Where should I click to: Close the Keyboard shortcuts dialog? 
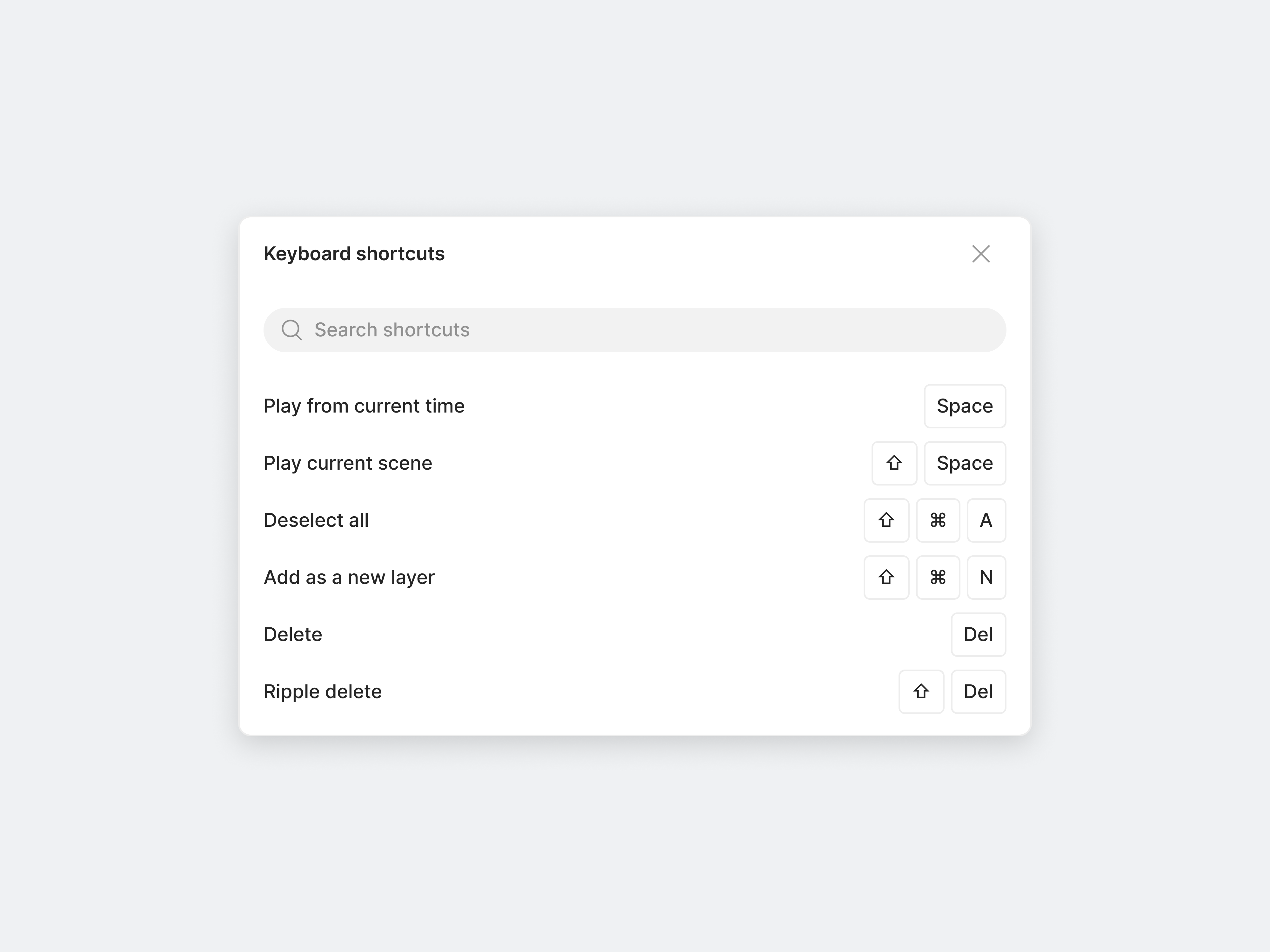[981, 254]
